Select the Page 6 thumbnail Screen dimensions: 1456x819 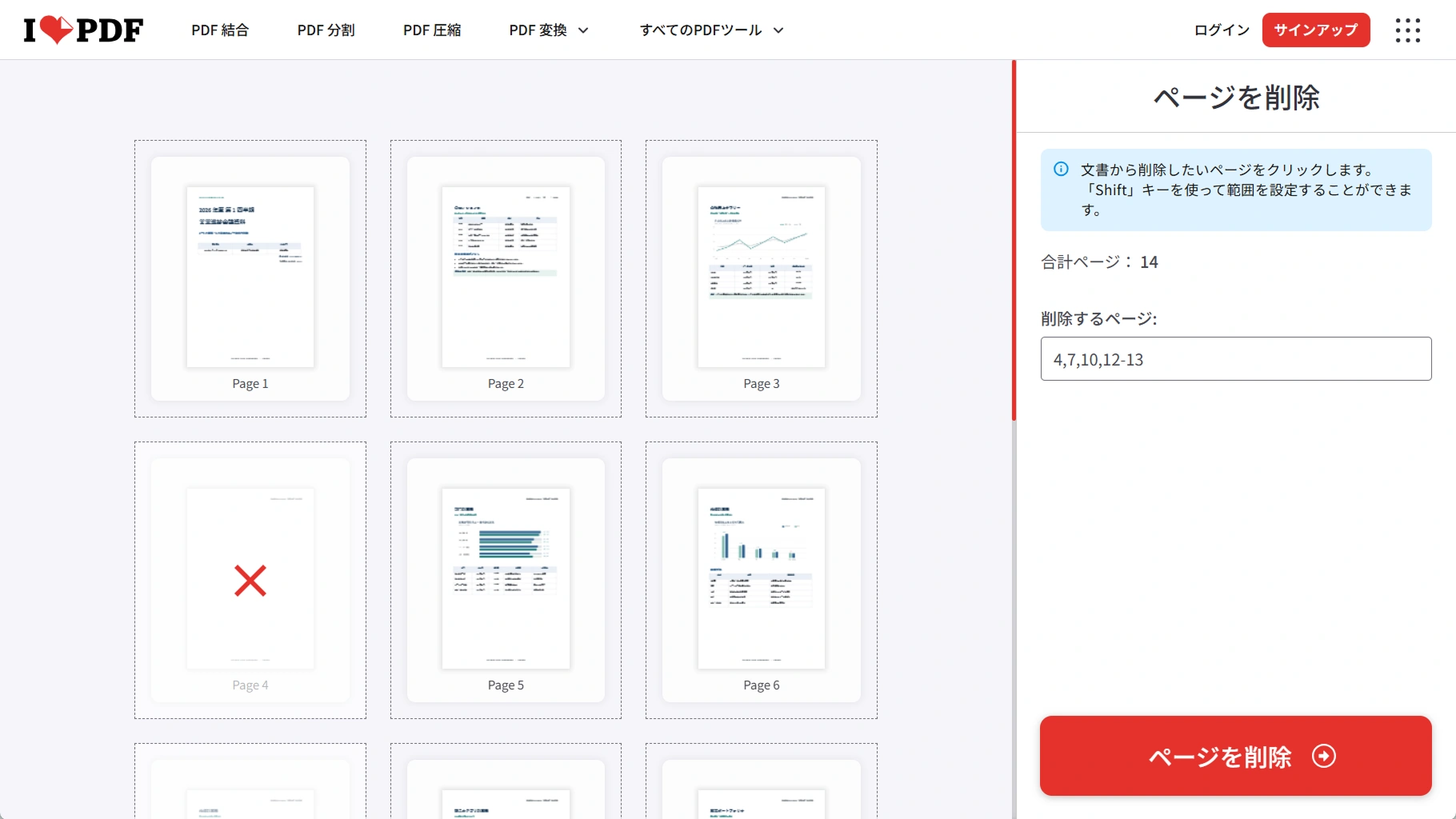pyautogui.click(x=762, y=580)
